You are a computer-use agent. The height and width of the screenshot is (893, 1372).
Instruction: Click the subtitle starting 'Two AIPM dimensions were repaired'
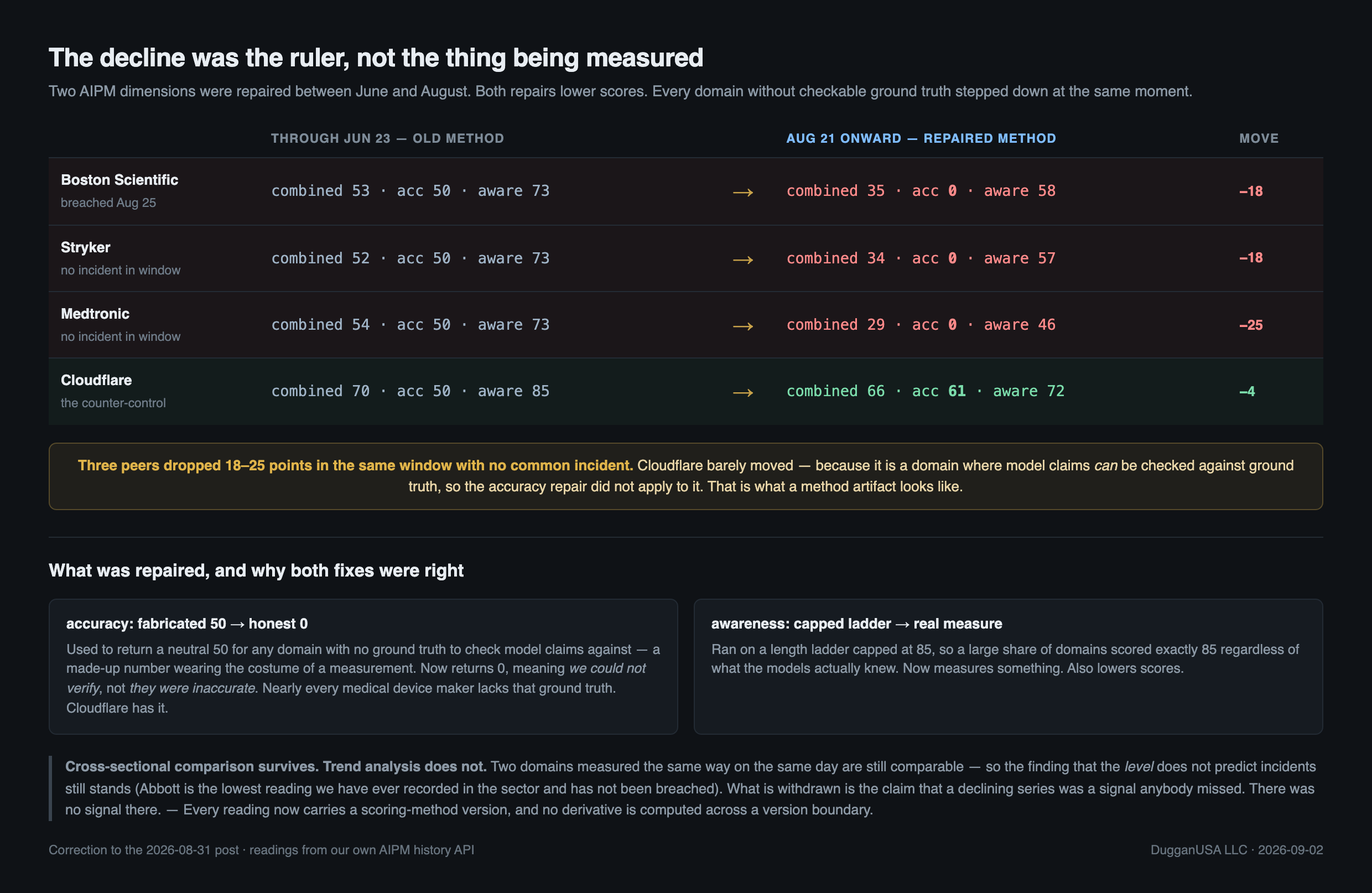tap(620, 91)
